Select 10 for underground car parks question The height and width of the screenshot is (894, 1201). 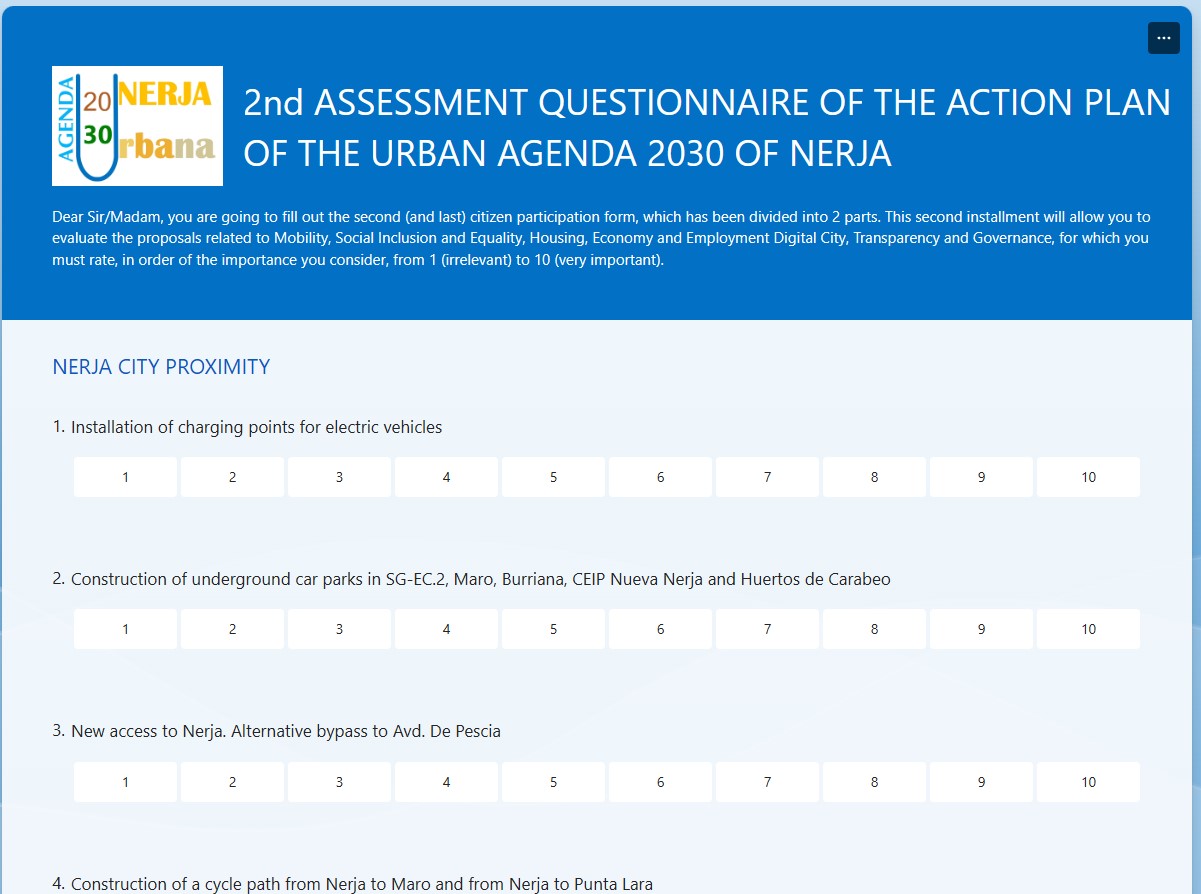(1088, 629)
